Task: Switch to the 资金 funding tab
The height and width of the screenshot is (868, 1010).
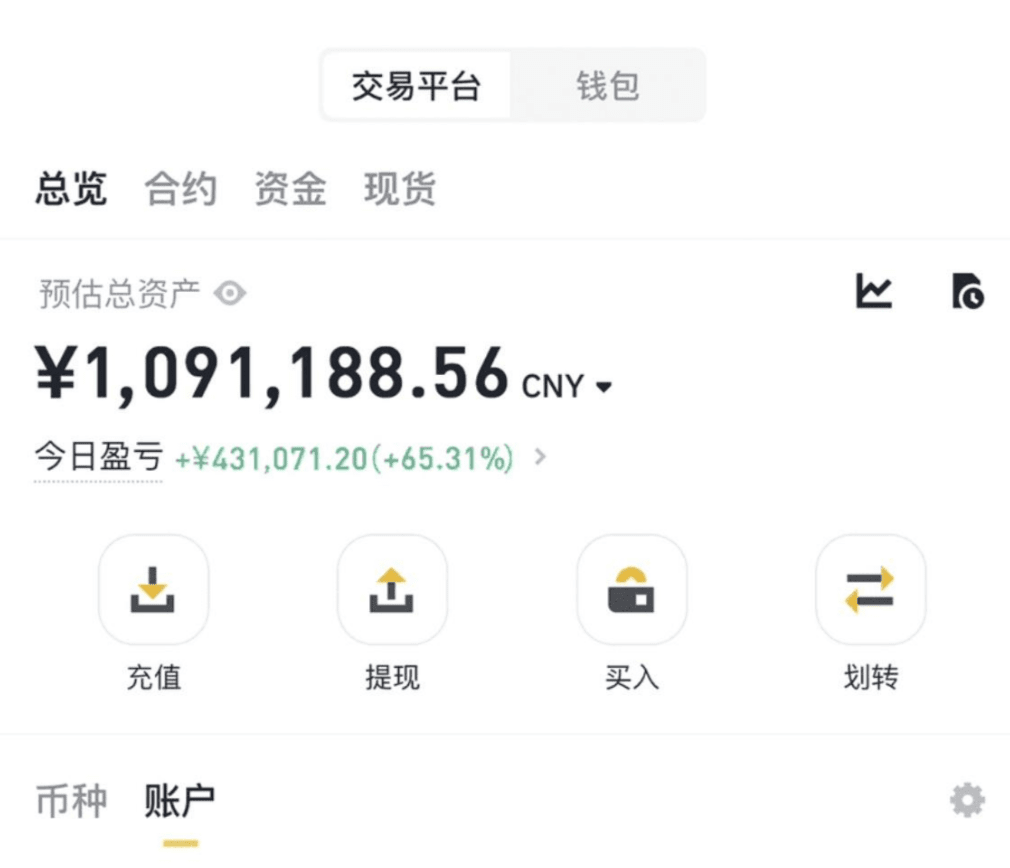Action: pyautogui.click(x=291, y=189)
